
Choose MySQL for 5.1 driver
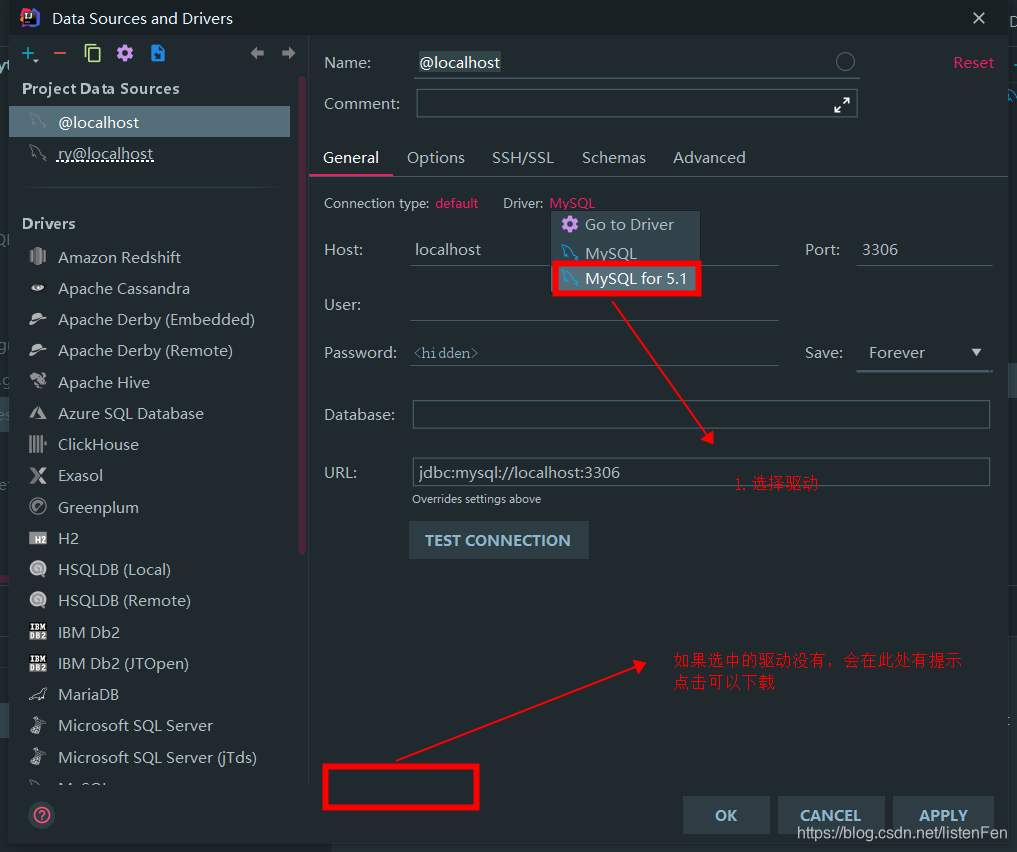coord(626,279)
